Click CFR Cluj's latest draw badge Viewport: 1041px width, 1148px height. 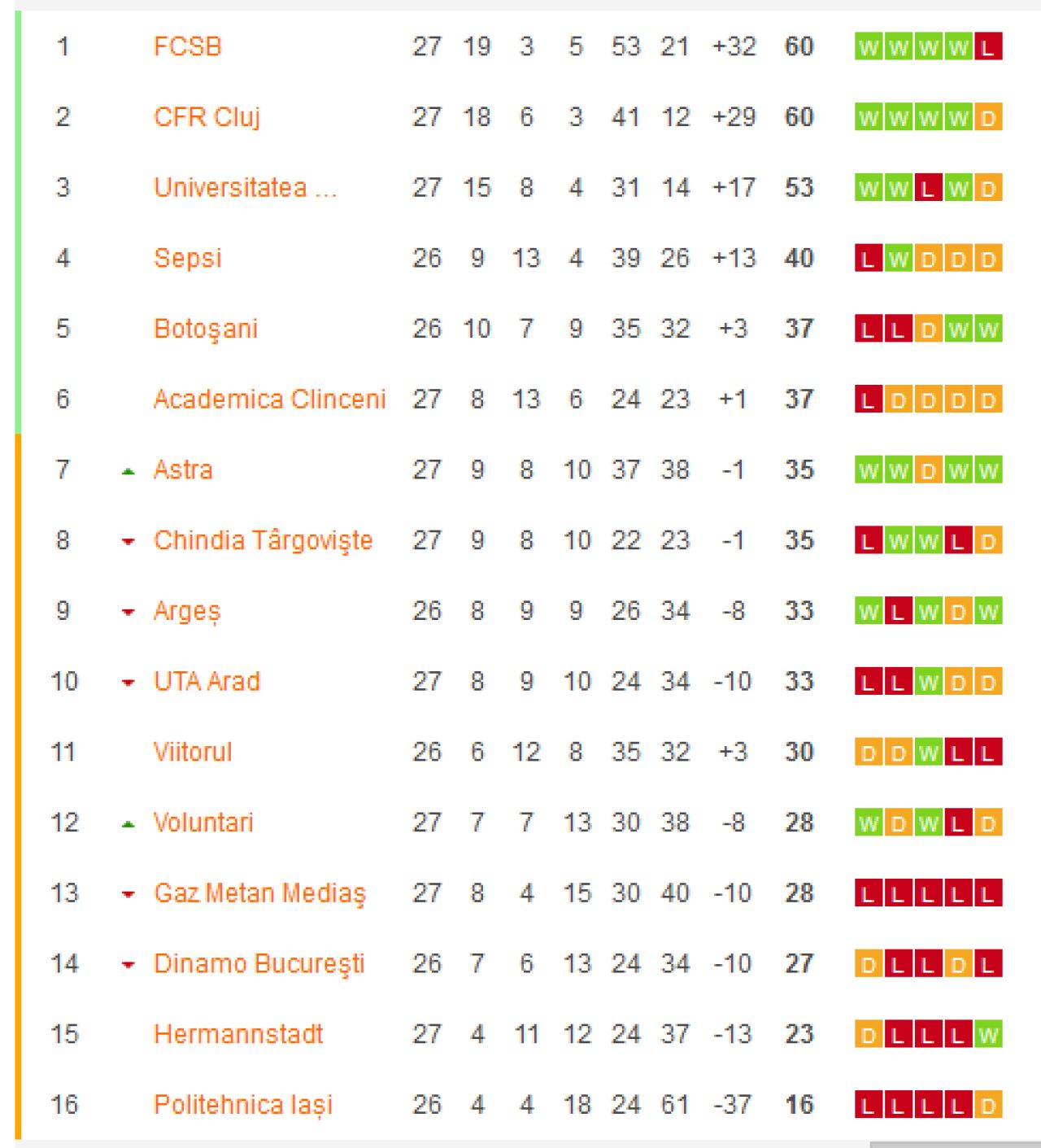(987, 118)
